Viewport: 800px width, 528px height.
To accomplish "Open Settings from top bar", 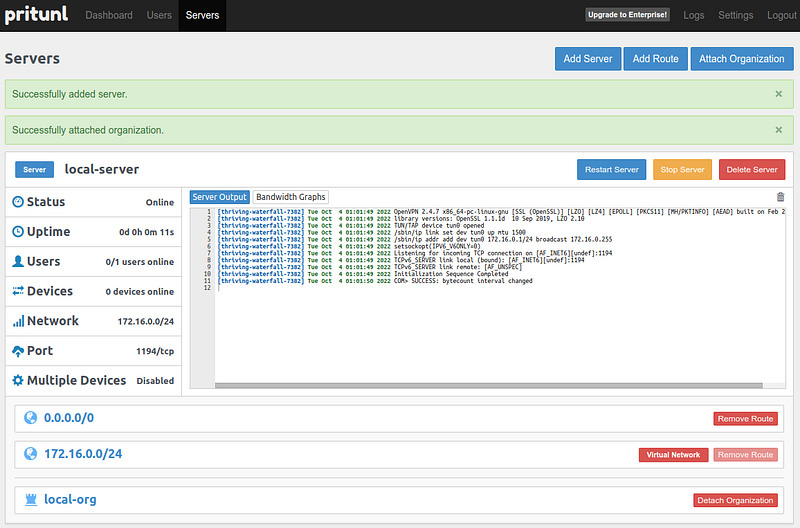I will [x=735, y=15].
